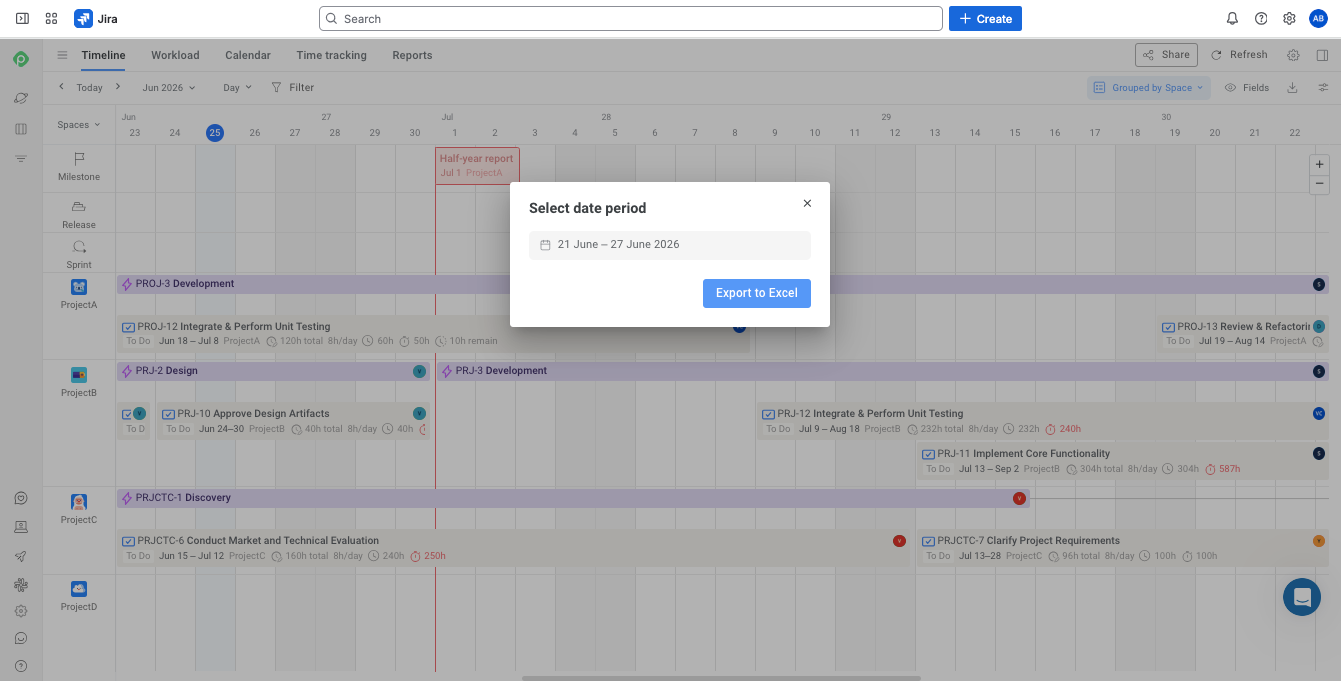1341x681 pixels.
Task: Click the Share button
Action: pos(1166,55)
